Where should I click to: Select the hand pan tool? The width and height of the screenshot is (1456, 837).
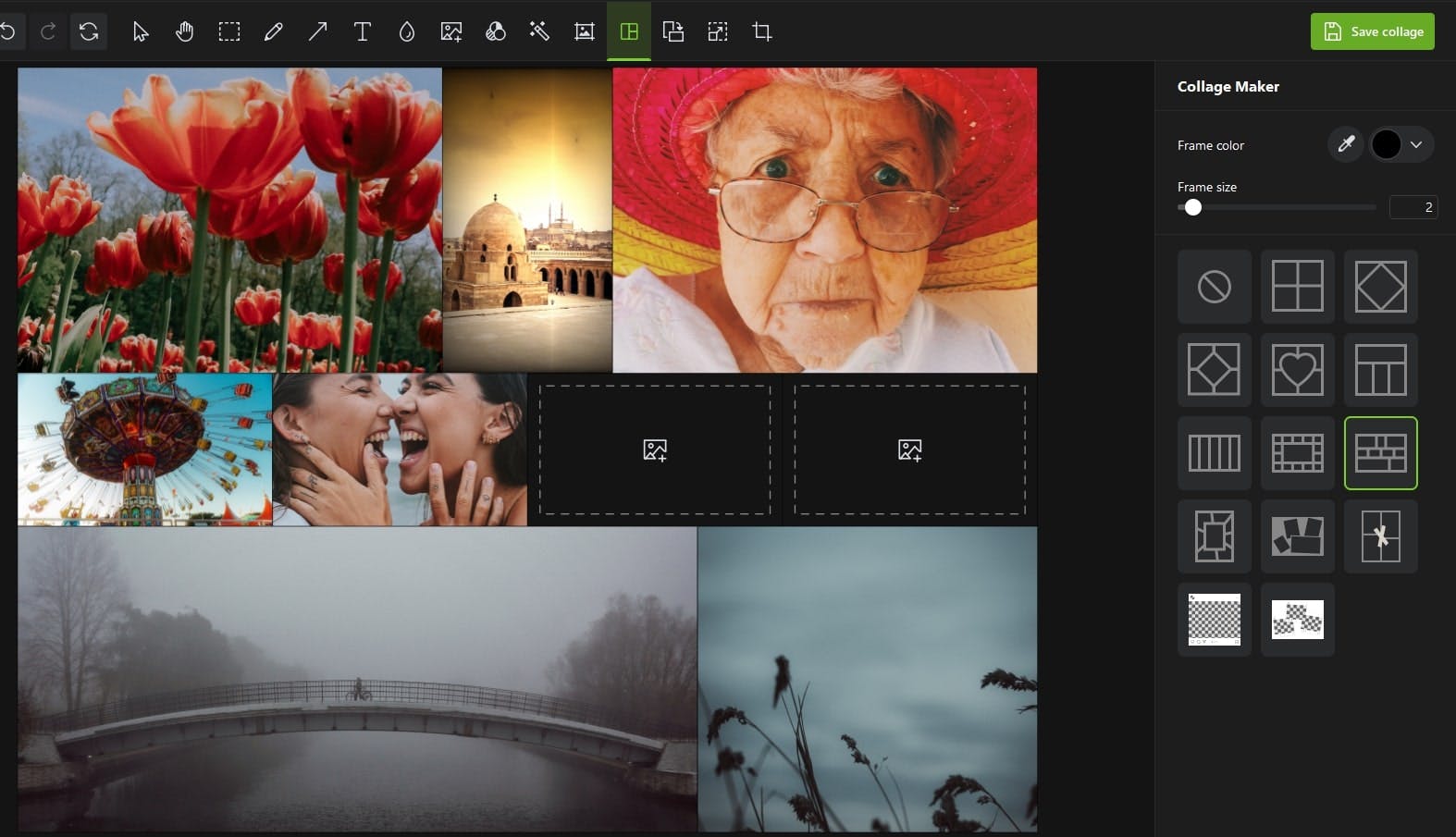[x=184, y=32]
